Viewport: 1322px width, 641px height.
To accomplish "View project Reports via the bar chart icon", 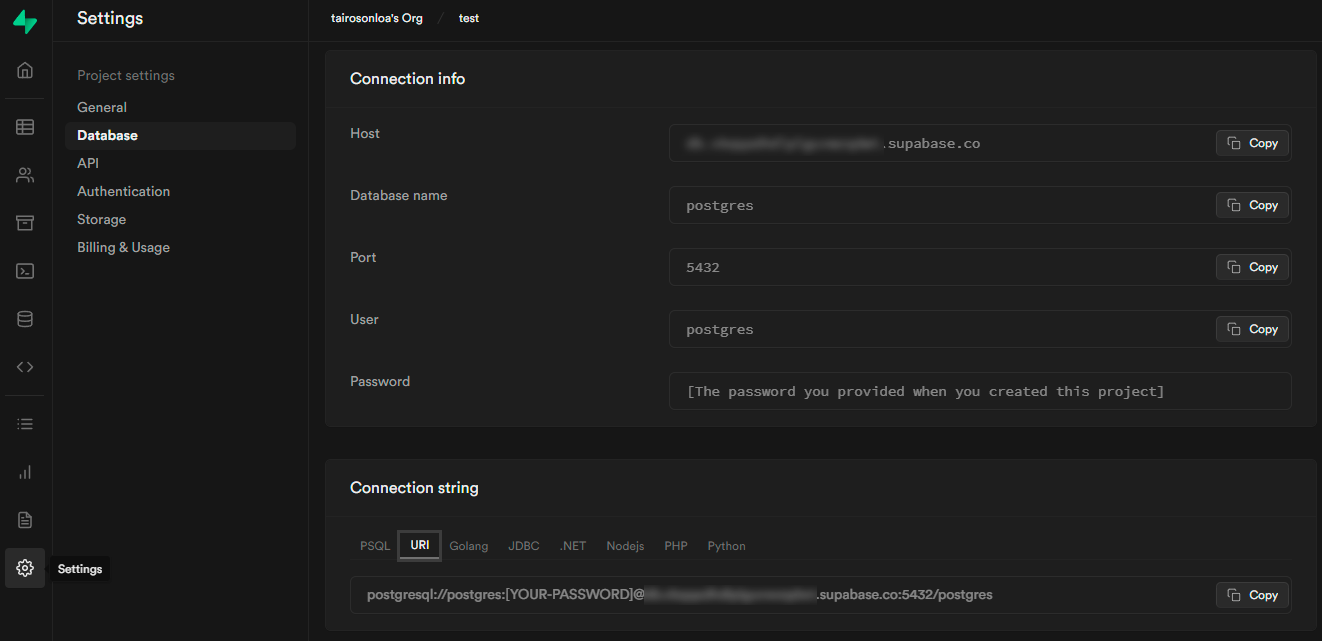I will point(24,471).
